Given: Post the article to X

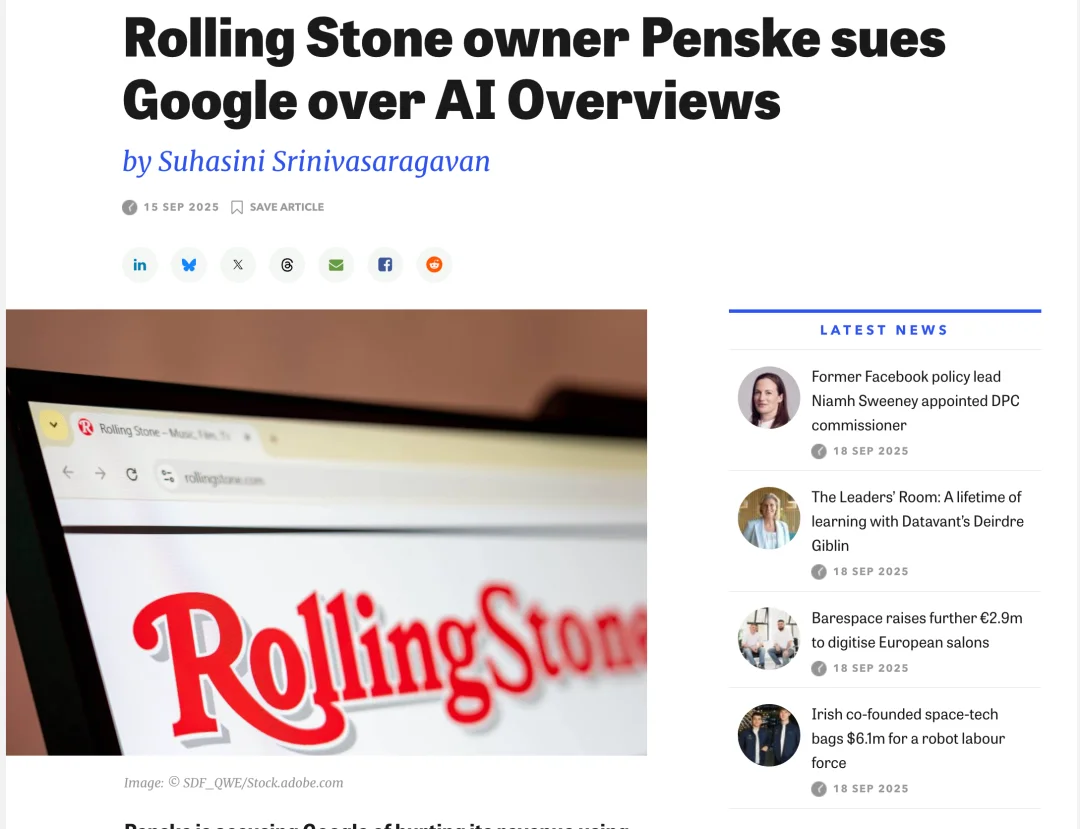Looking at the screenshot, I should [x=237, y=264].
